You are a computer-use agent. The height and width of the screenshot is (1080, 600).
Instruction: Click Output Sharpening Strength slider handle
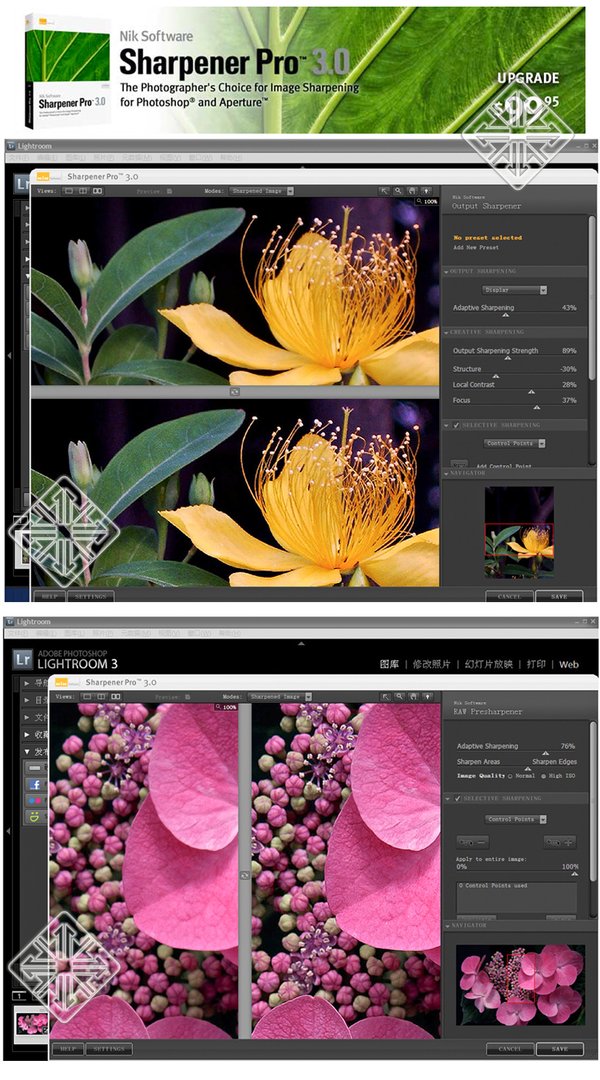[x=506, y=359]
